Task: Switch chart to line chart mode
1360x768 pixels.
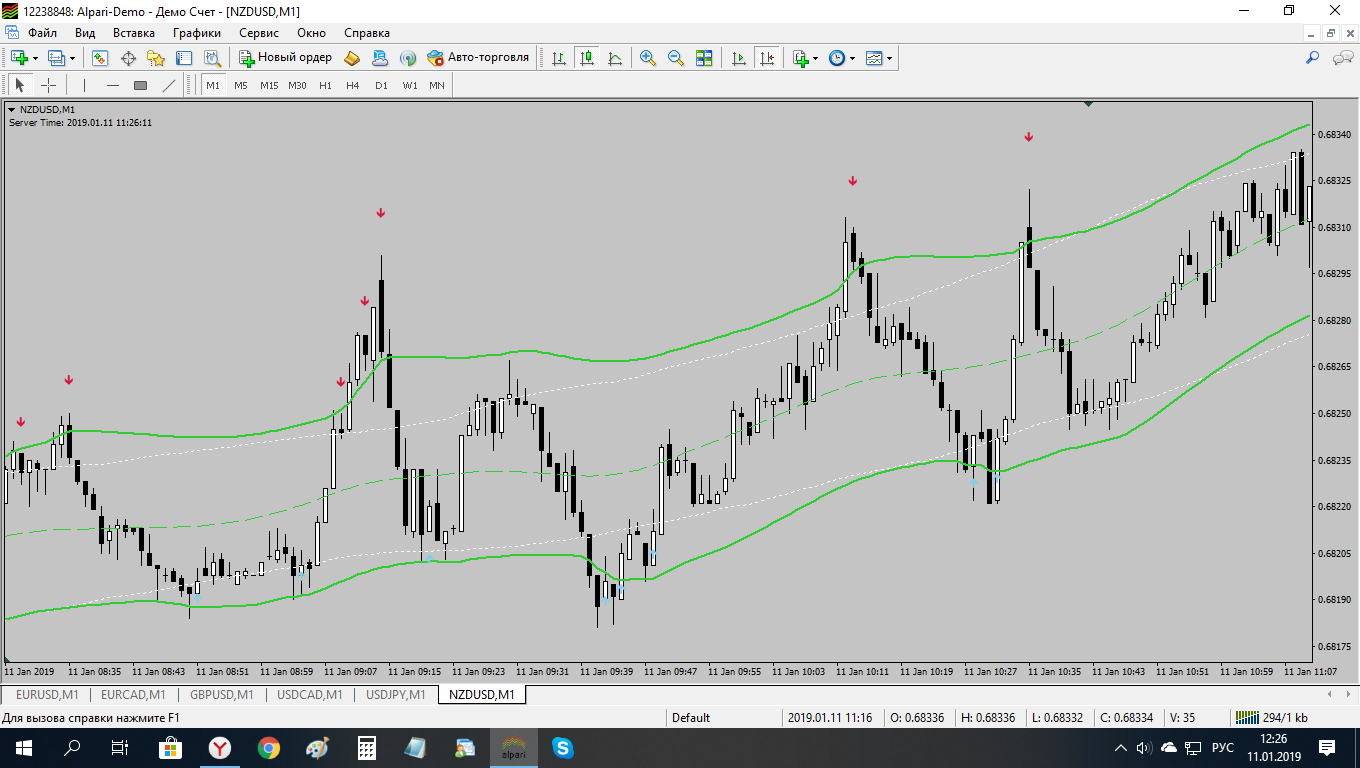Action: (x=615, y=58)
